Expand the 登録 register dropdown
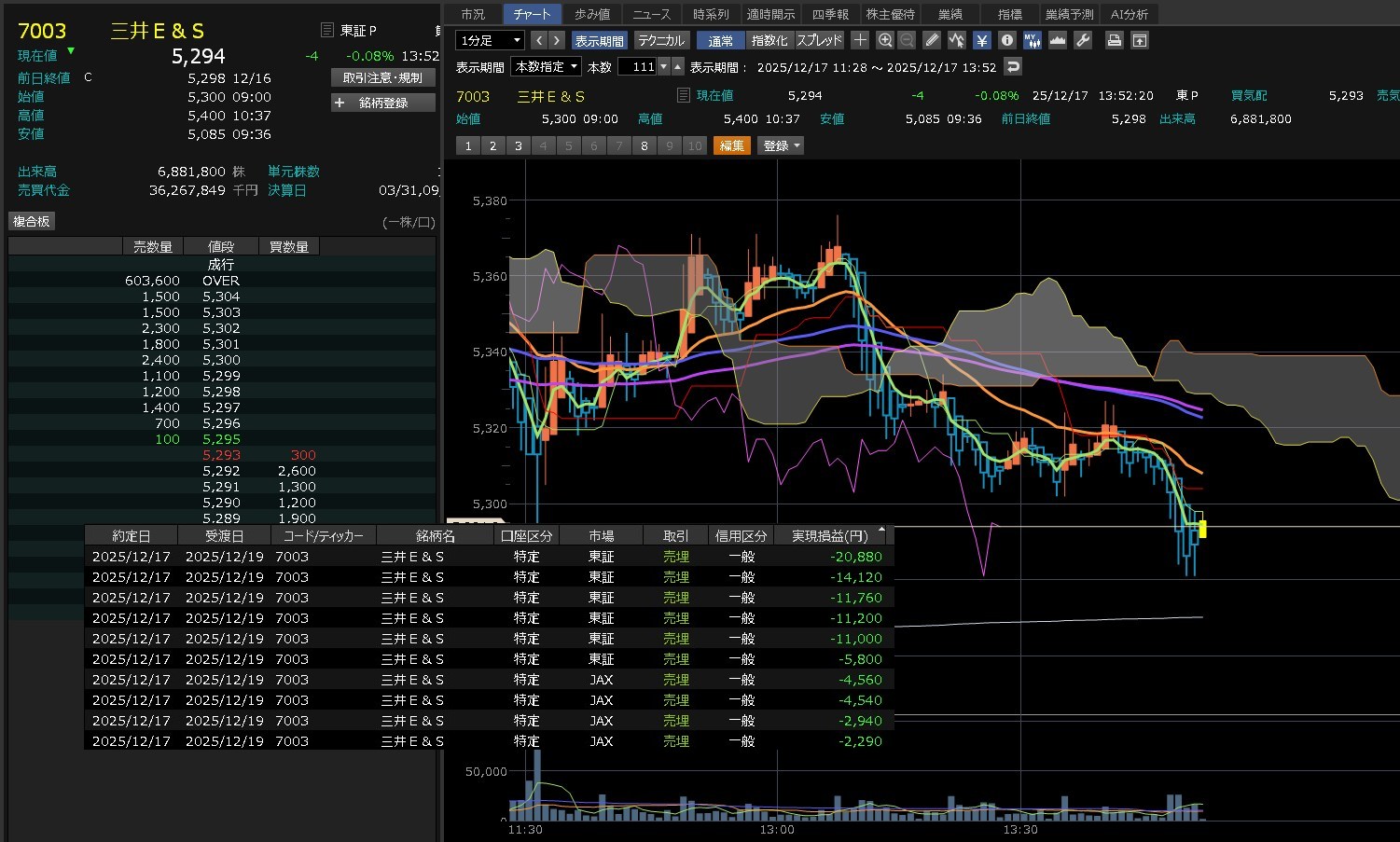 coord(782,145)
